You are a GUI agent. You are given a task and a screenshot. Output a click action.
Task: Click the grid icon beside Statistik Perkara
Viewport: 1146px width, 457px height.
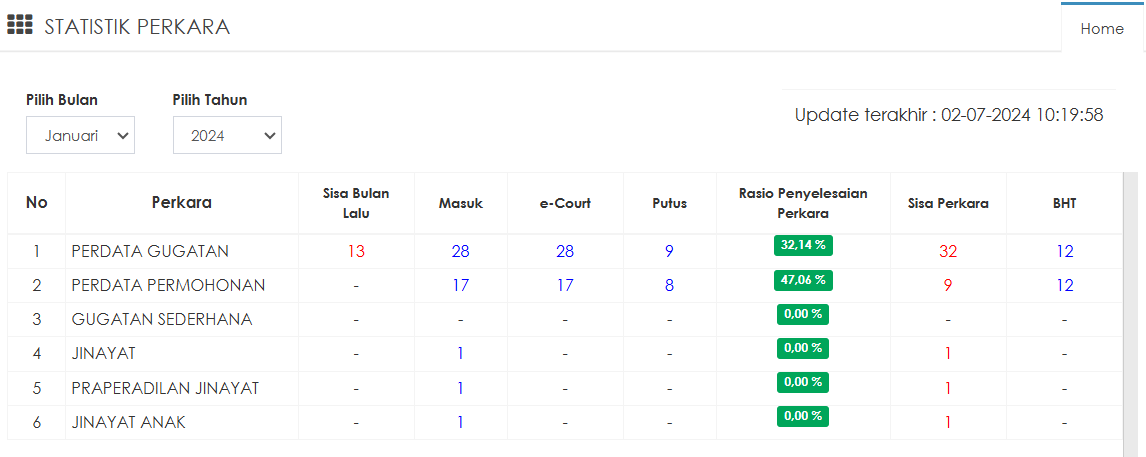point(20,26)
